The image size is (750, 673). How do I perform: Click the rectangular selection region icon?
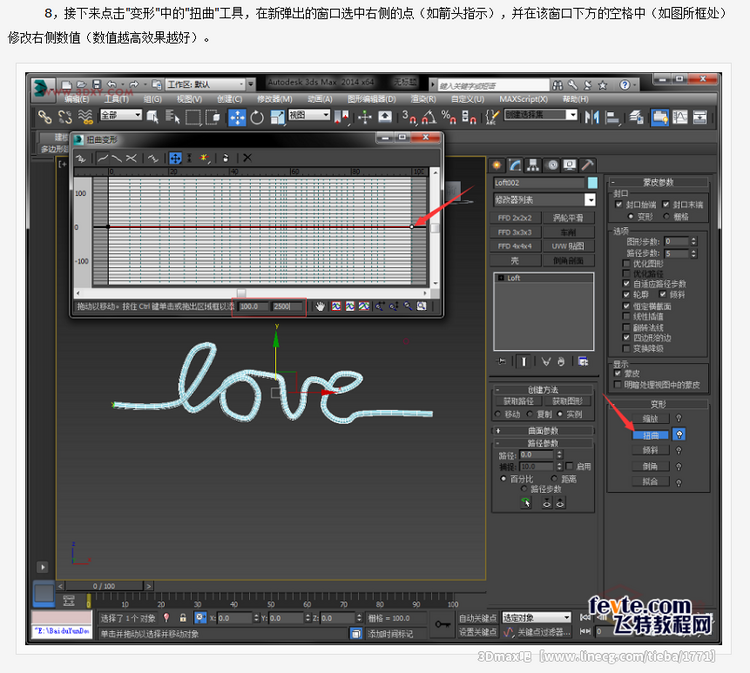(x=193, y=117)
